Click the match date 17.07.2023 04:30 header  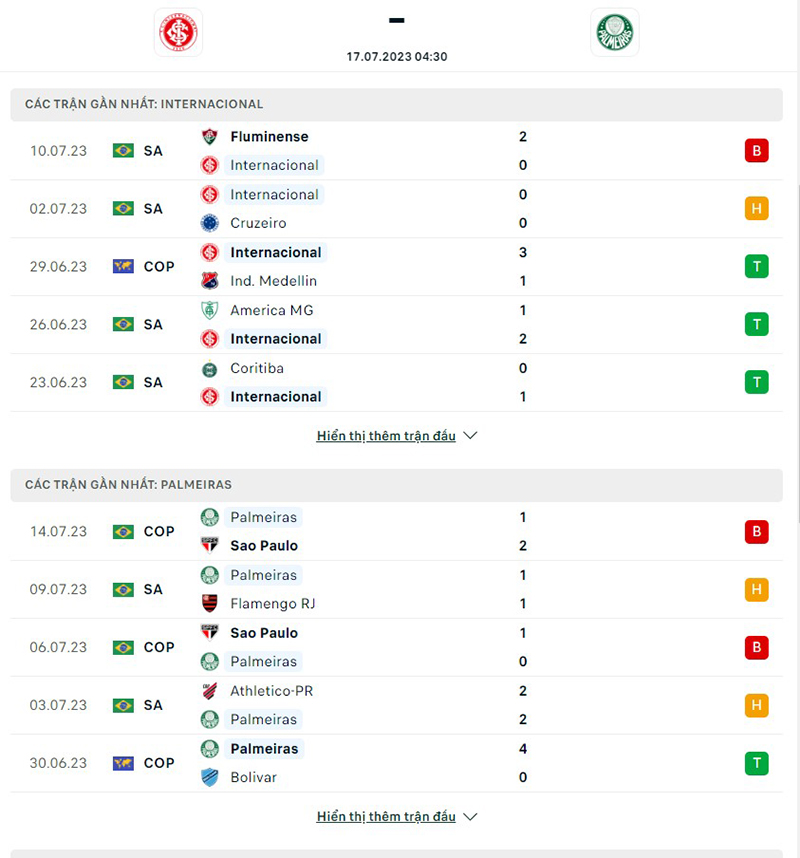396,57
